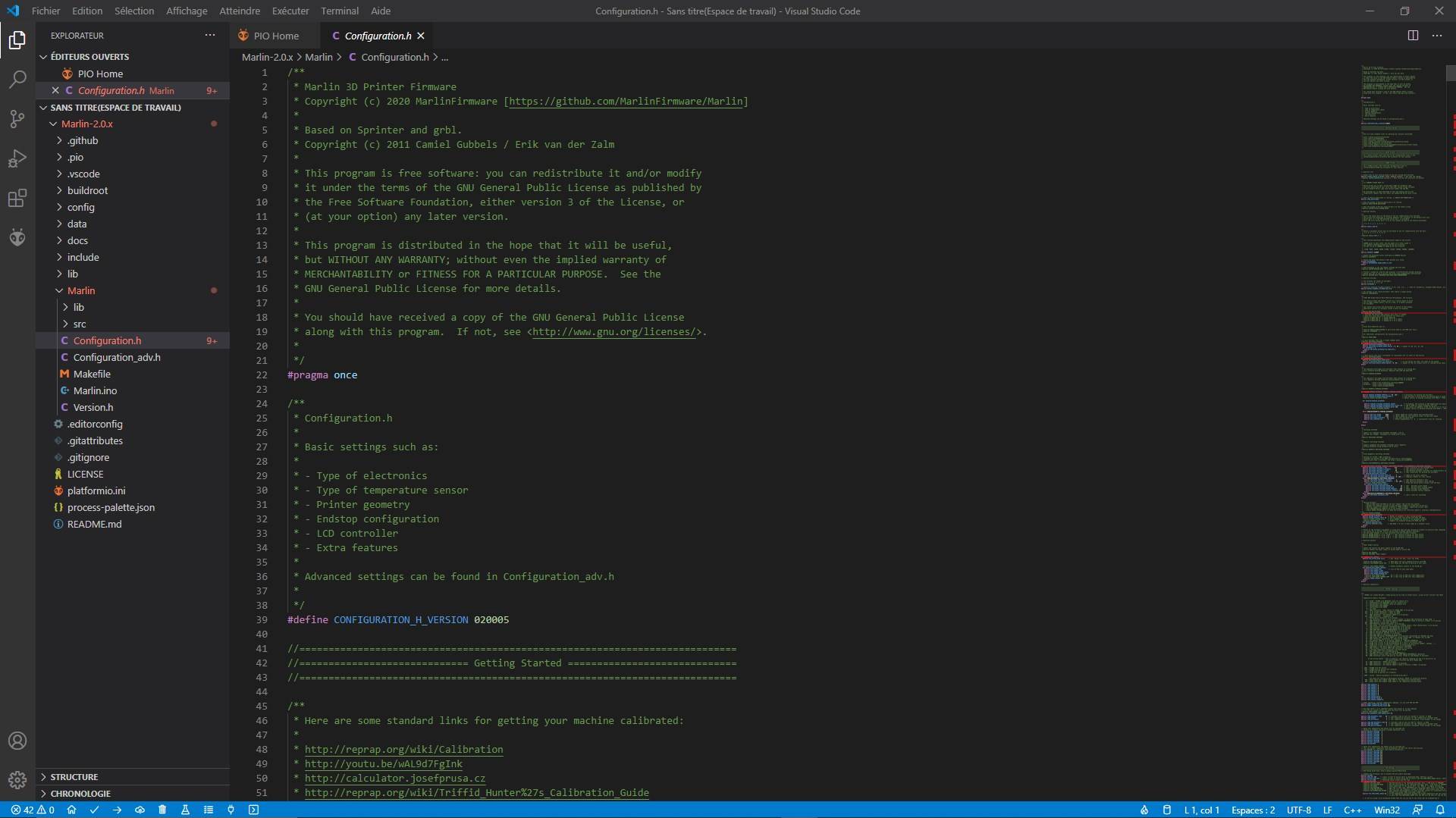Open the Accounts menu icon
The height and width of the screenshot is (818, 1456).
coord(17,741)
